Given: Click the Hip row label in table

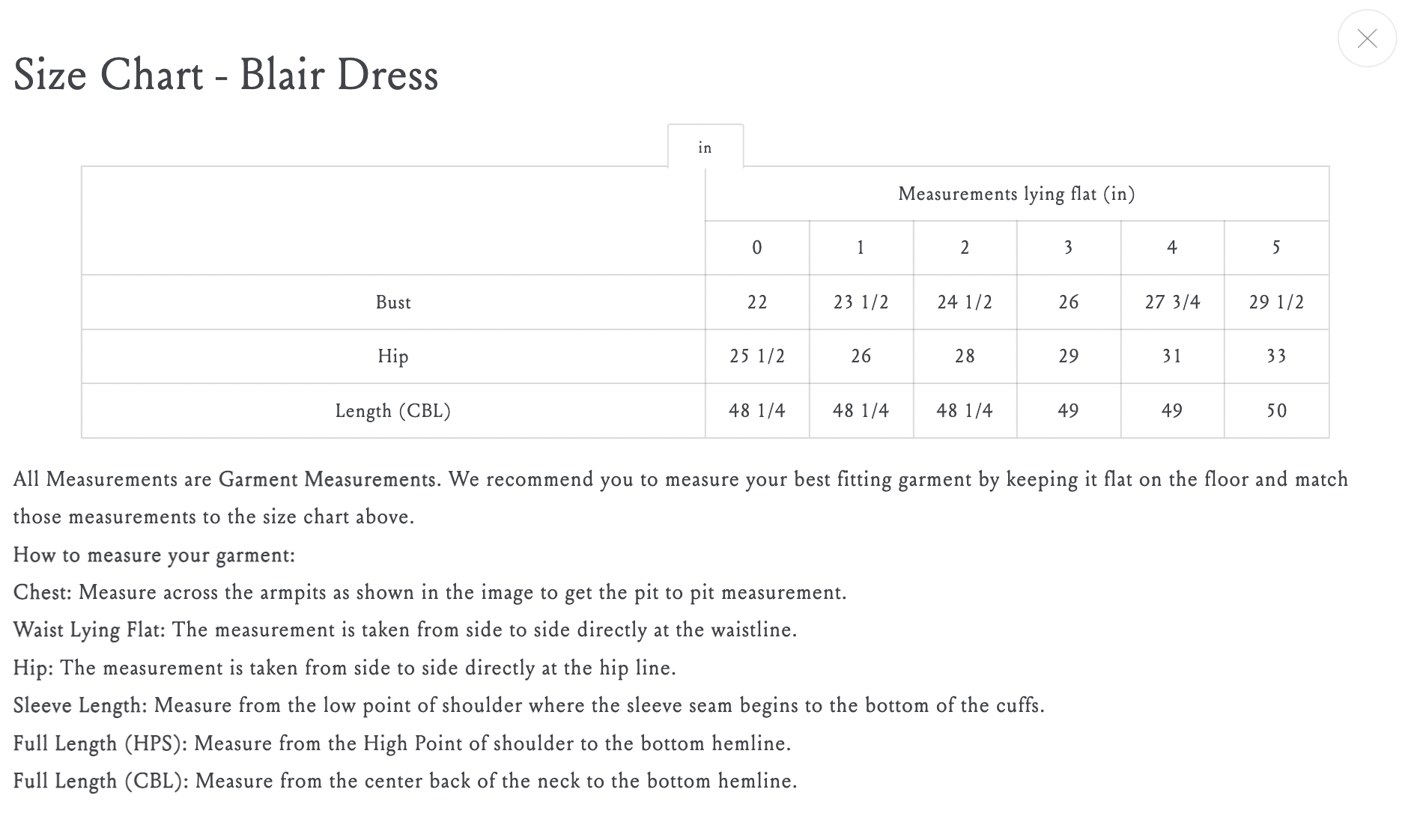Looking at the screenshot, I should 393,356.
